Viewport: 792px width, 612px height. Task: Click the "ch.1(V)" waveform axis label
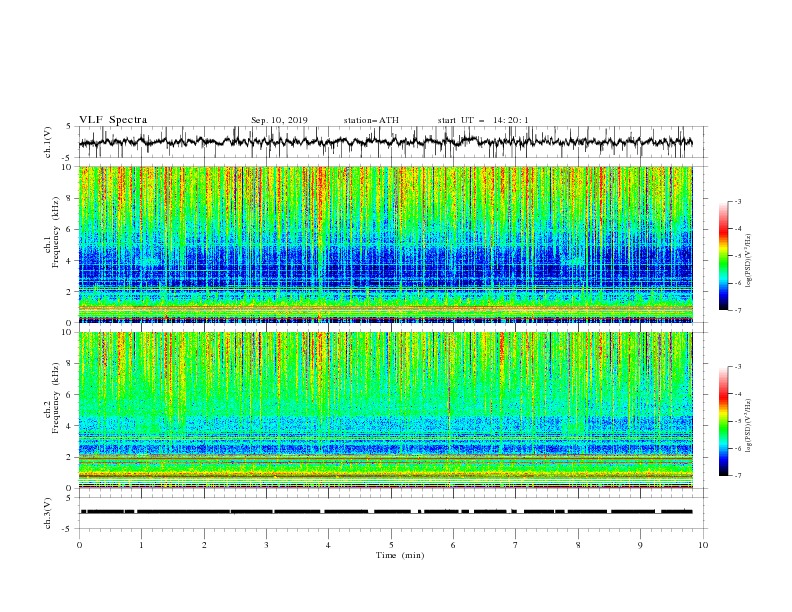click(x=48, y=142)
